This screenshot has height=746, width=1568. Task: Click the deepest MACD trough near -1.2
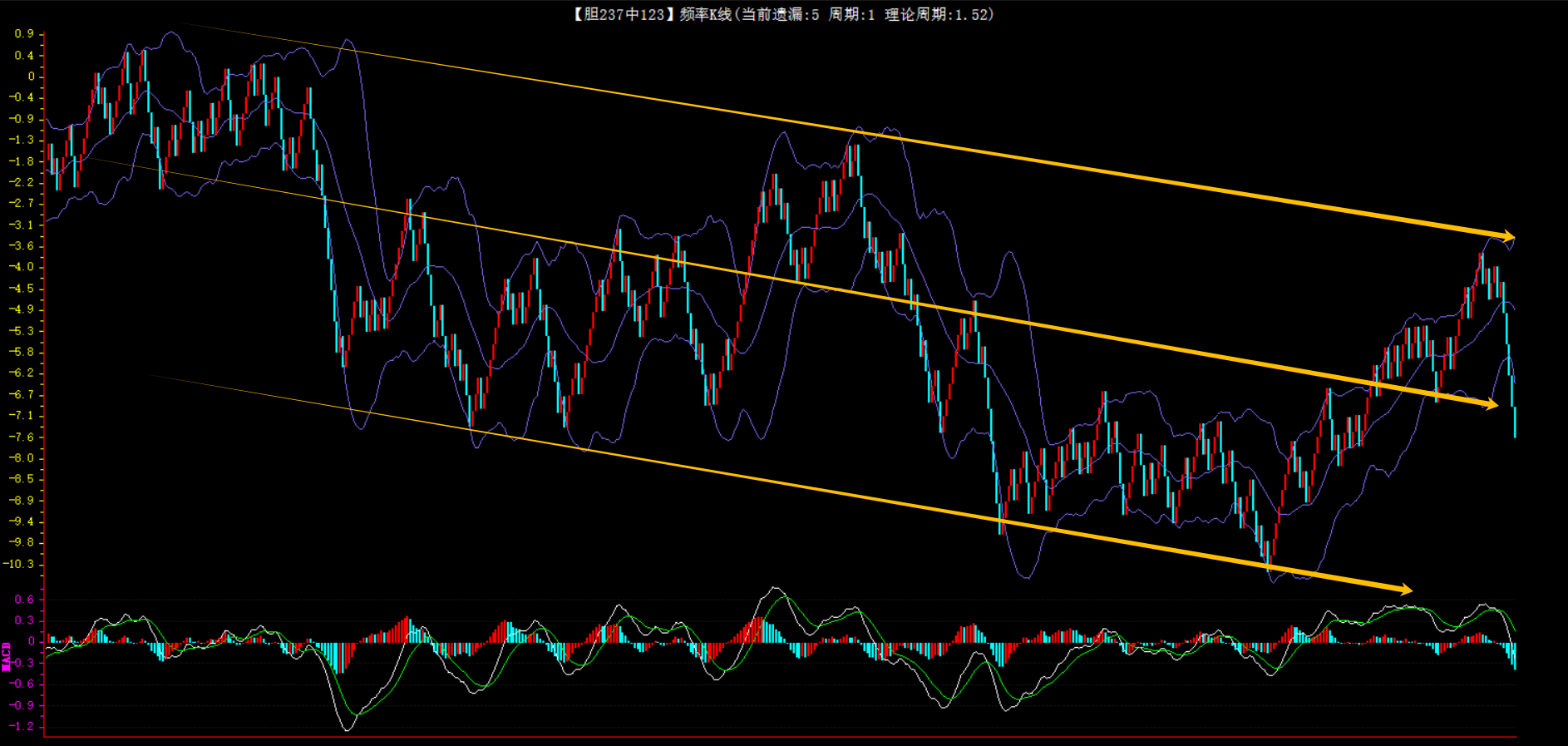(x=347, y=729)
